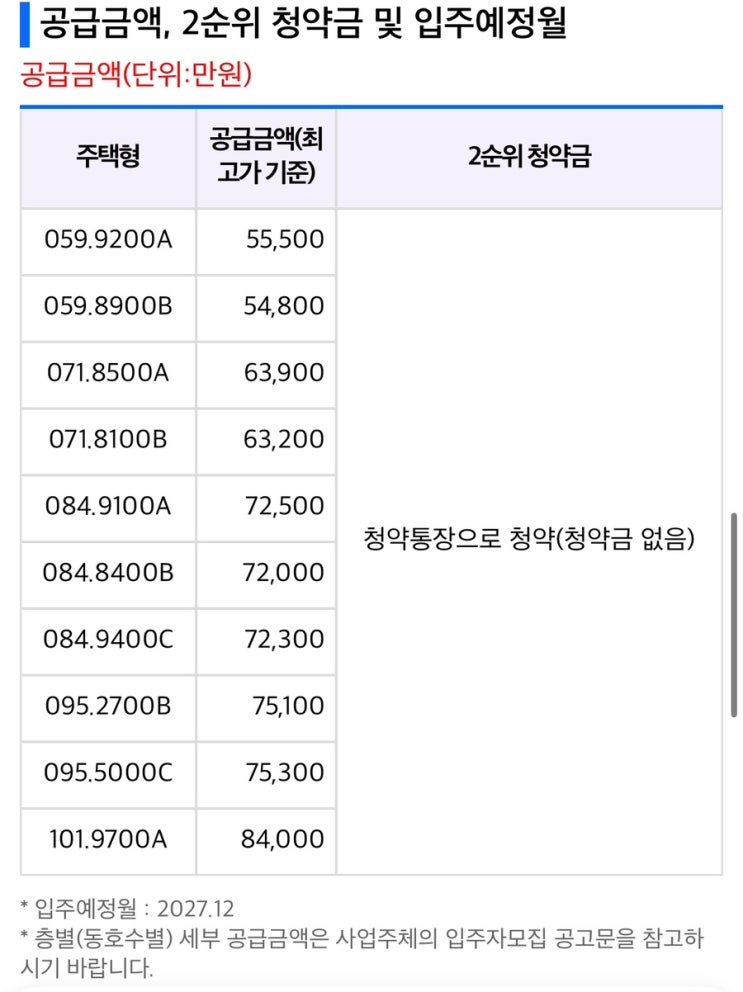Select the 095.5000C housing type cell
The image size is (743, 992).
coord(108,773)
